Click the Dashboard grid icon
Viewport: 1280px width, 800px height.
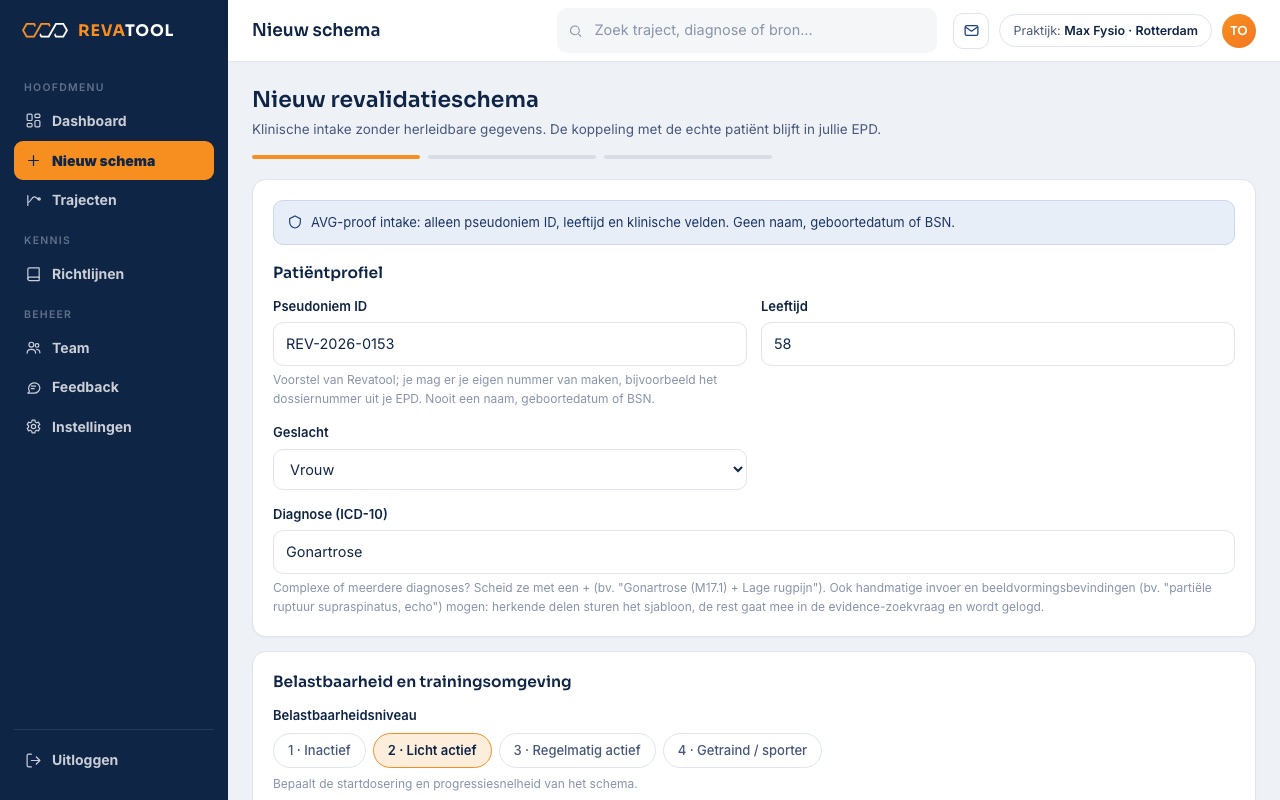click(33, 121)
